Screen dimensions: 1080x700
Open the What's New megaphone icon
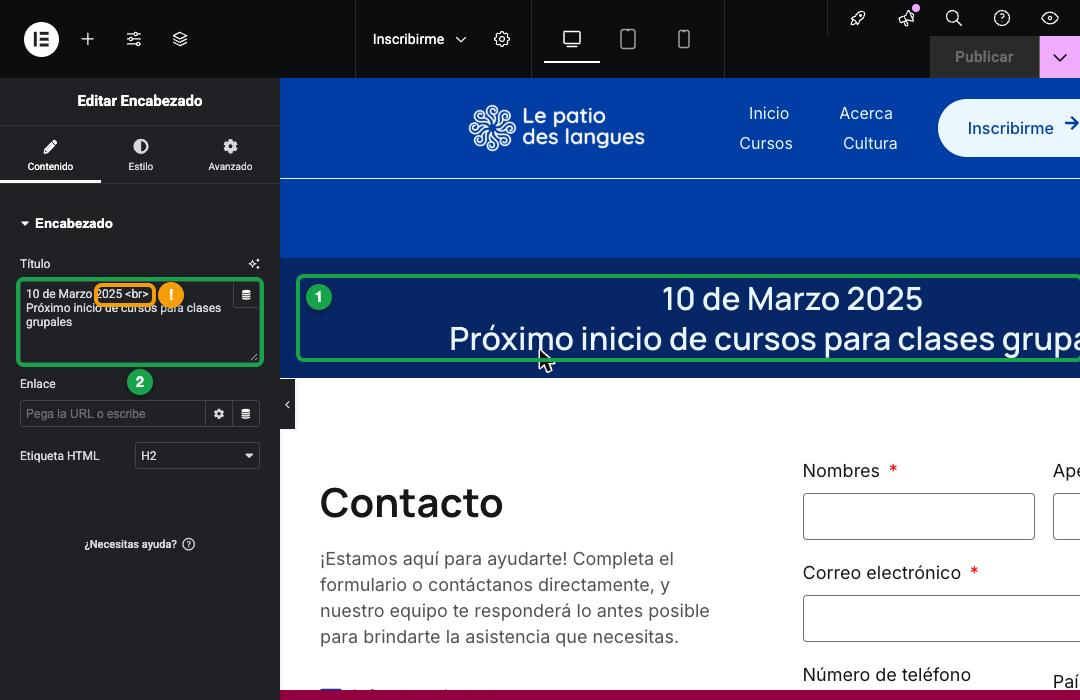(907, 18)
